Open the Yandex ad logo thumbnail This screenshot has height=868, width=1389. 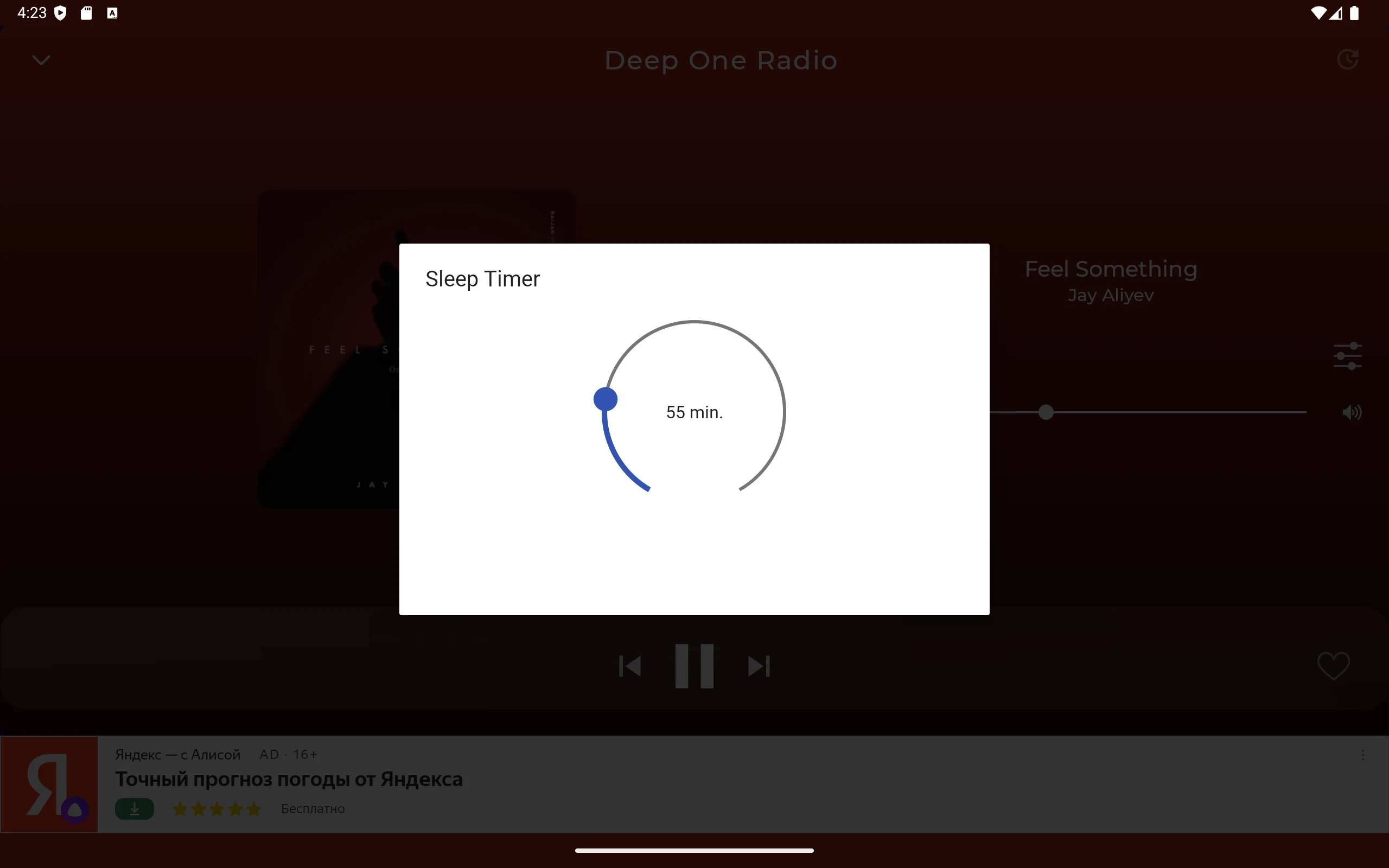(x=49, y=784)
